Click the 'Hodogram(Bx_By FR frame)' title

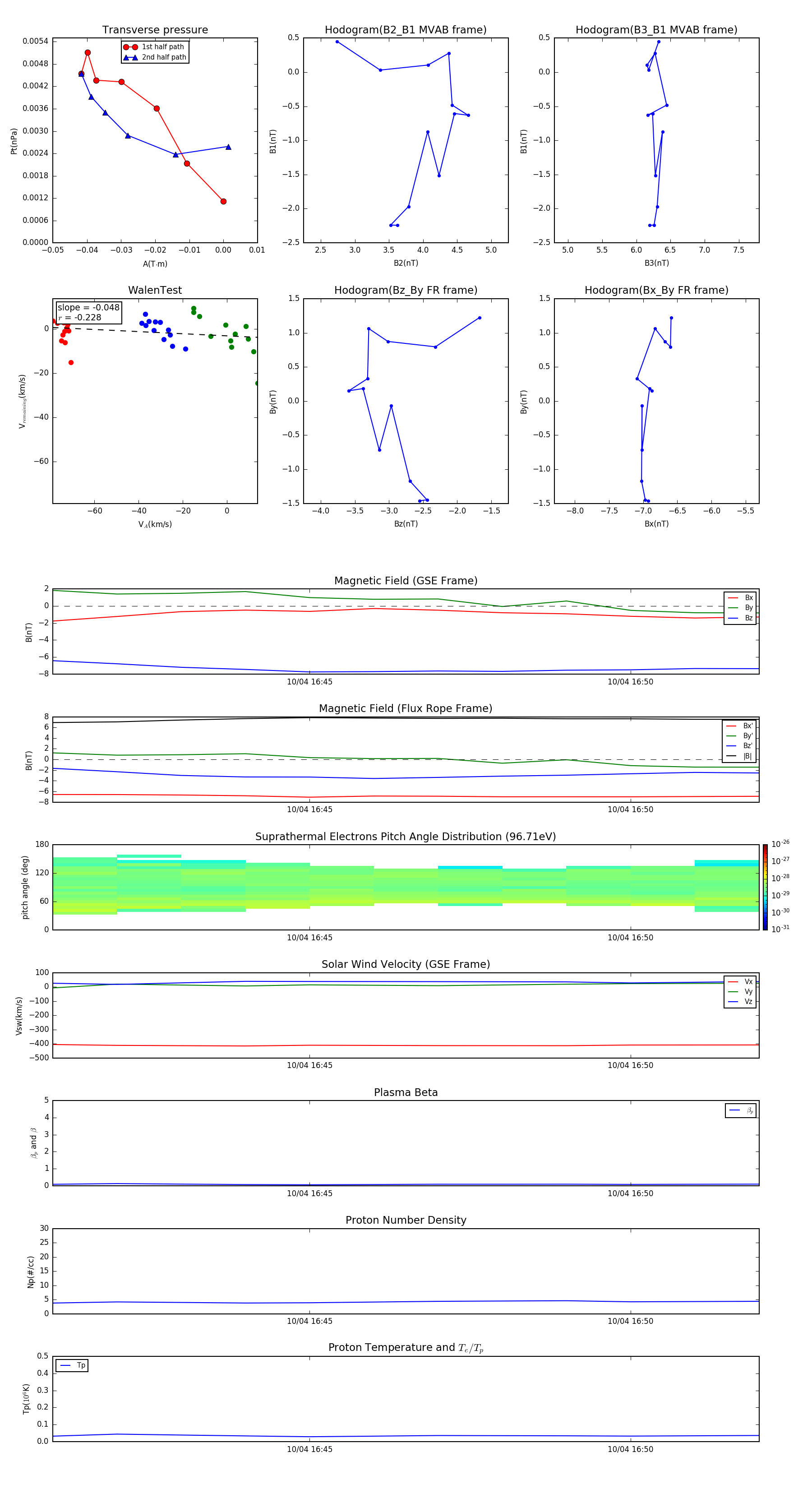pos(656,290)
